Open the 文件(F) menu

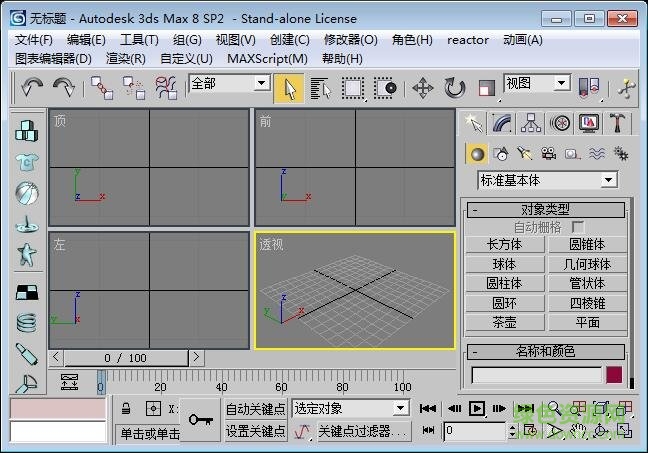34,40
